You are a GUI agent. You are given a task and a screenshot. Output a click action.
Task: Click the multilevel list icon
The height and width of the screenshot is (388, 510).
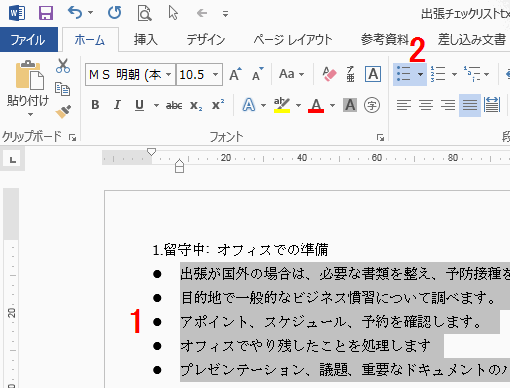pos(472,74)
